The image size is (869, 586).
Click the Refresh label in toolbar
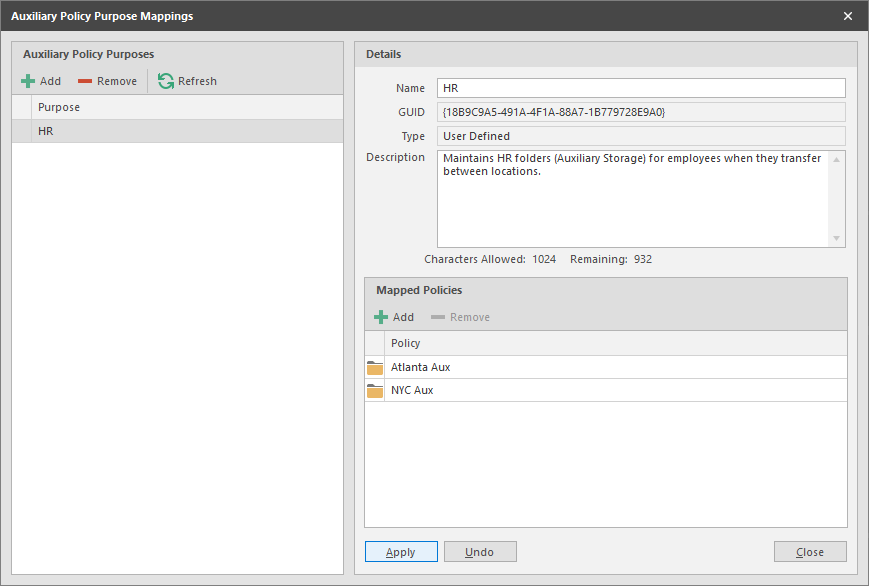[x=197, y=81]
